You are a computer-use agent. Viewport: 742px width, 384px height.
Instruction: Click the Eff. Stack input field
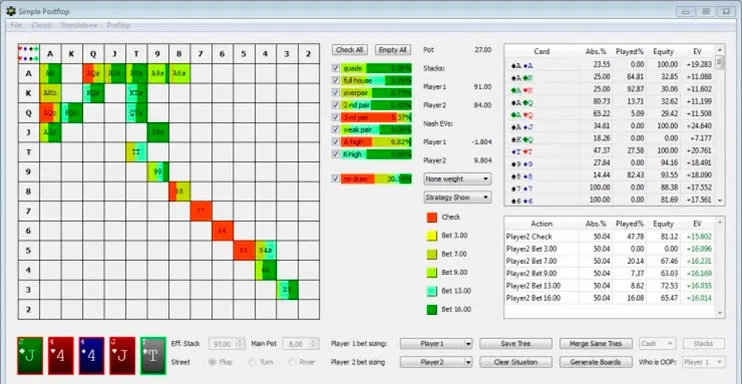point(227,344)
